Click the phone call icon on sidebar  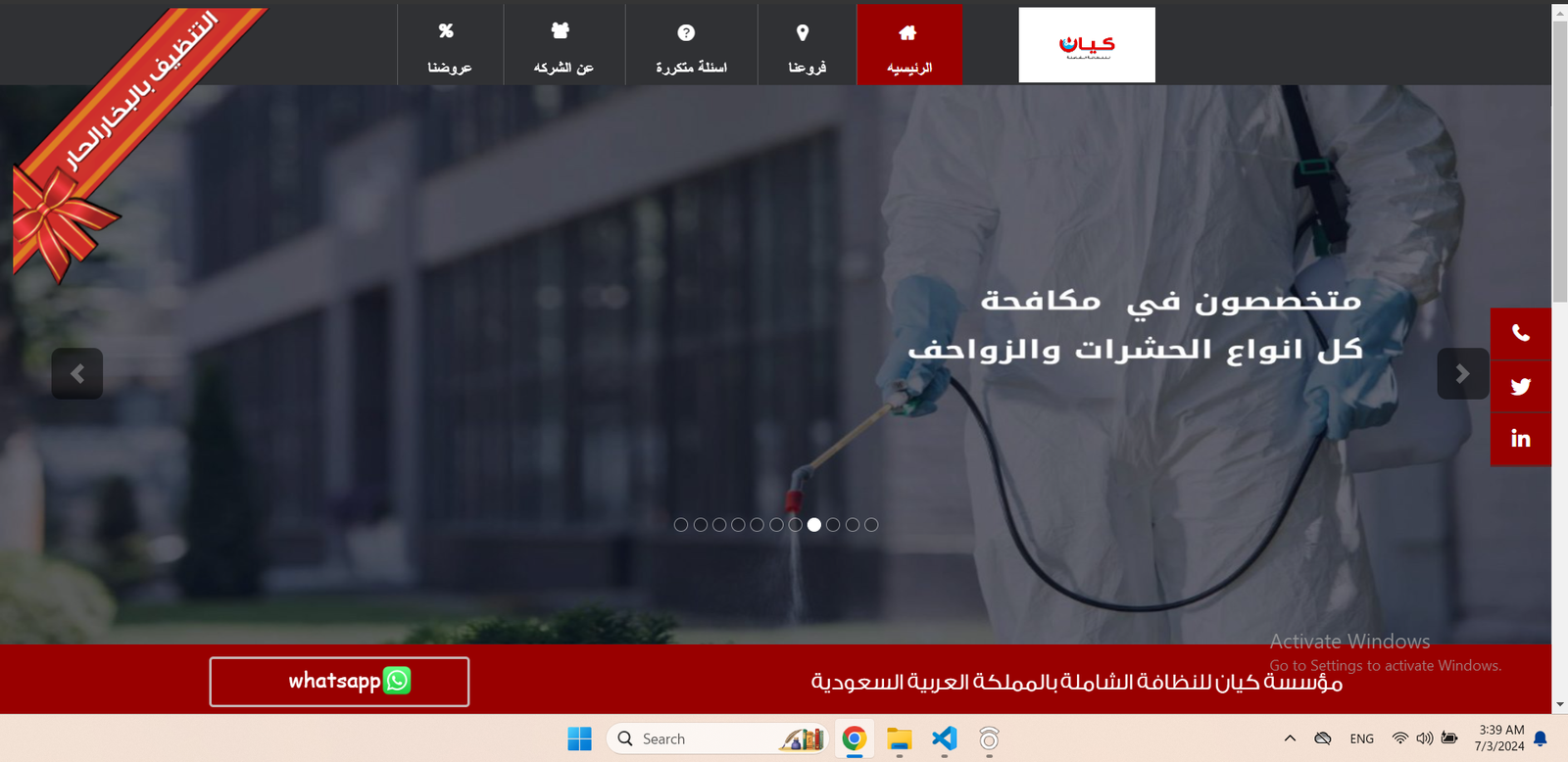click(1520, 334)
